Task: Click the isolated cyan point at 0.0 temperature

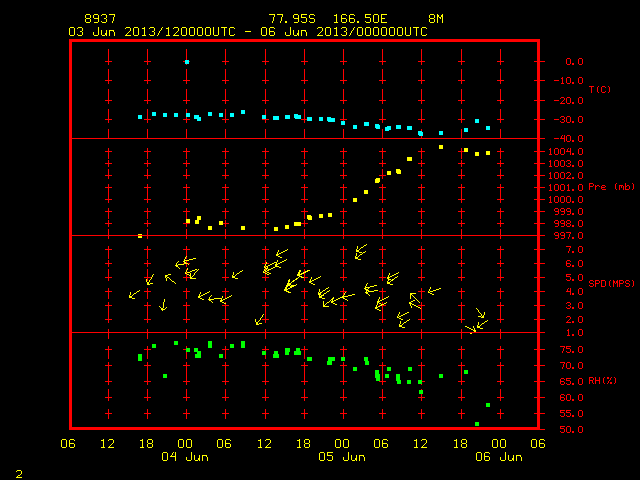Action: click(x=187, y=62)
